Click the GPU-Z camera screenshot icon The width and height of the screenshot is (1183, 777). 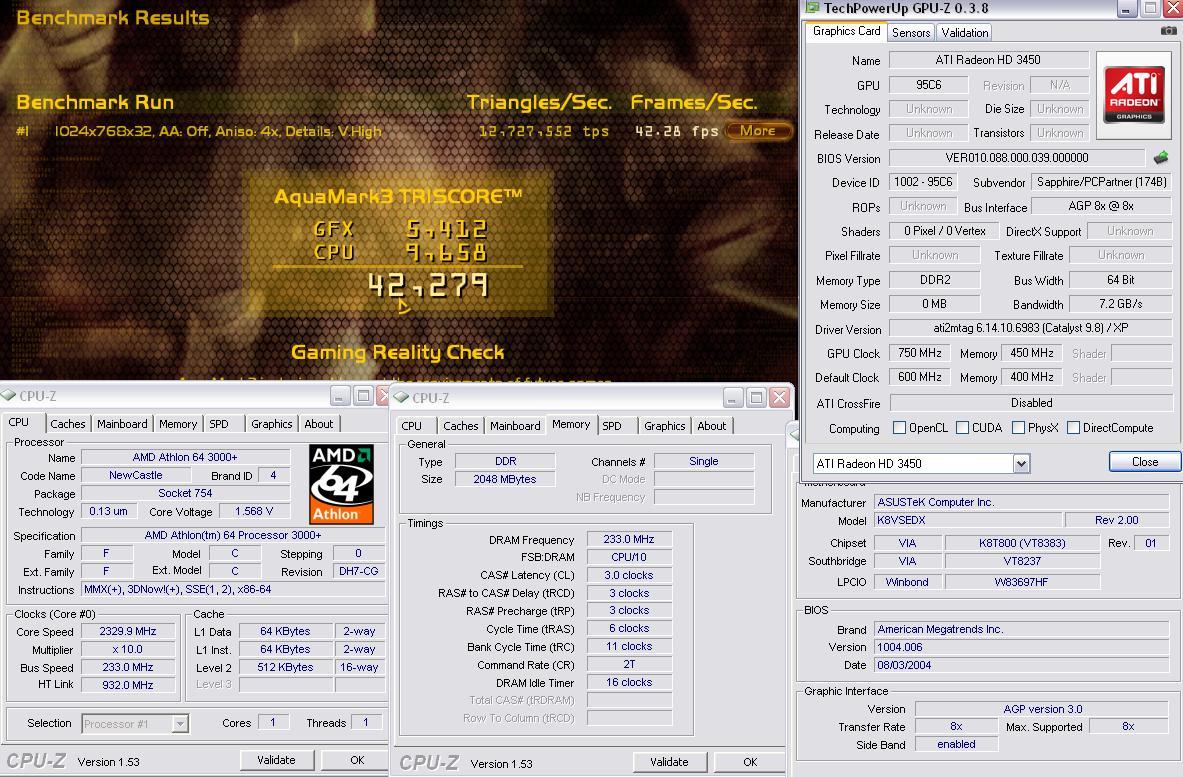coord(1168,31)
